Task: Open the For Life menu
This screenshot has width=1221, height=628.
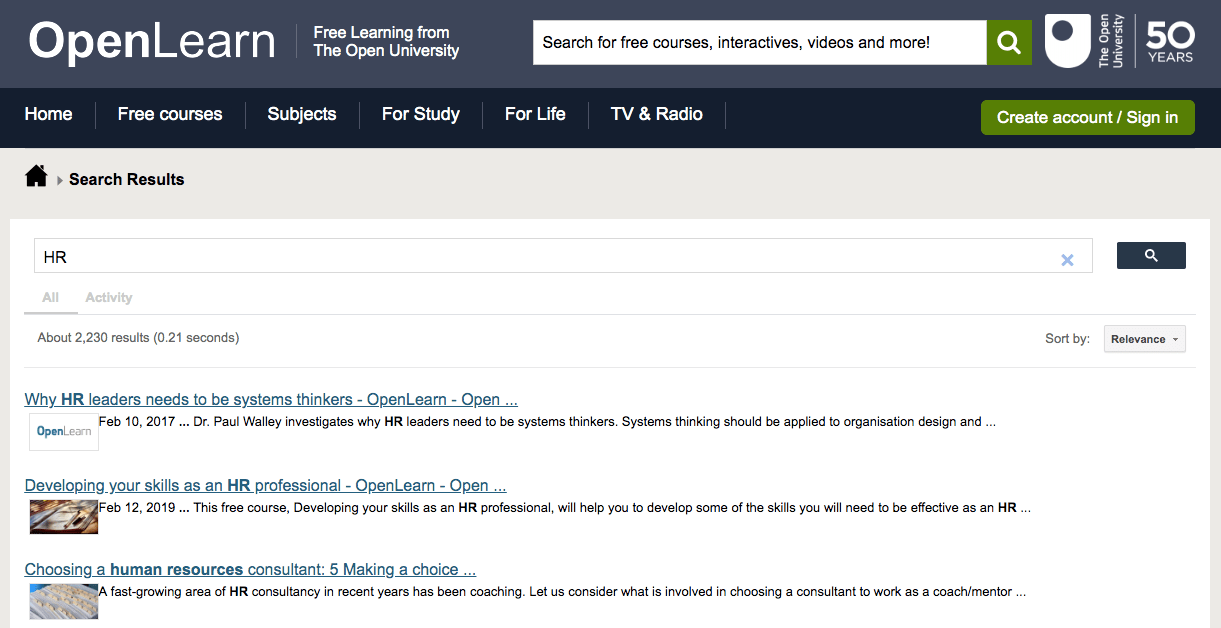Action: coord(535,114)
